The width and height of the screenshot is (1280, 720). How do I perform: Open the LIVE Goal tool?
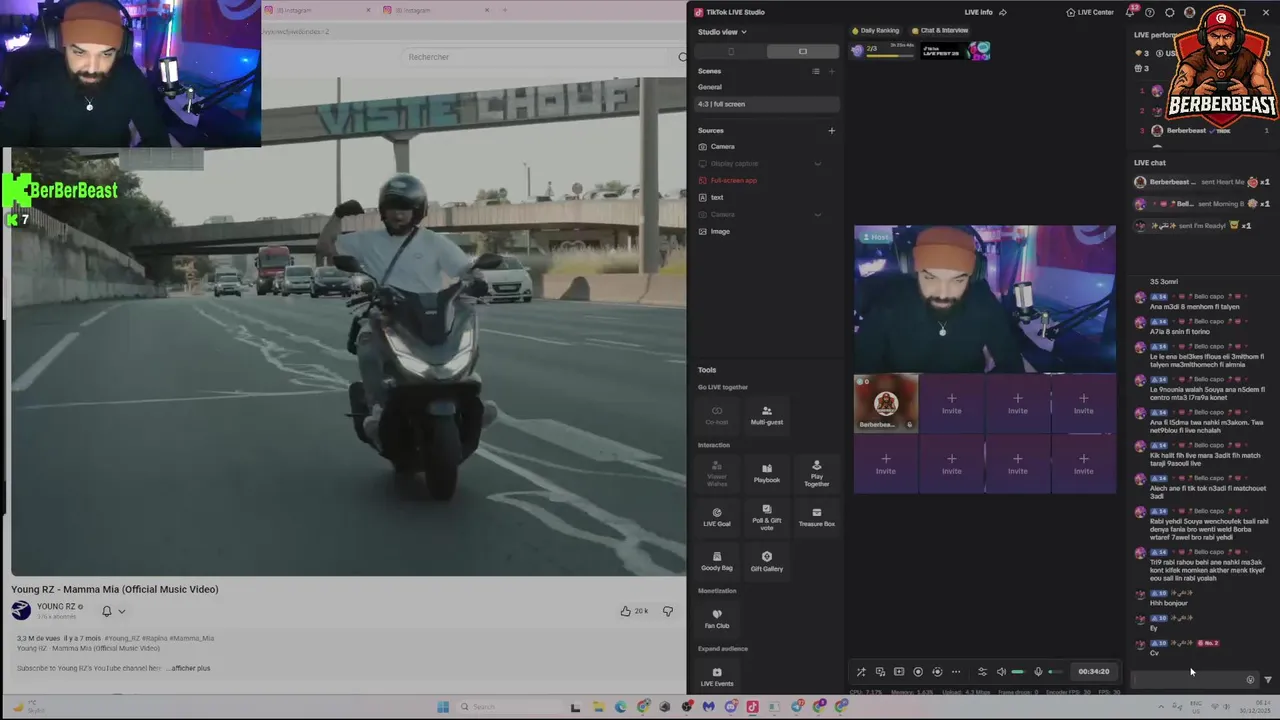point(717,517)
